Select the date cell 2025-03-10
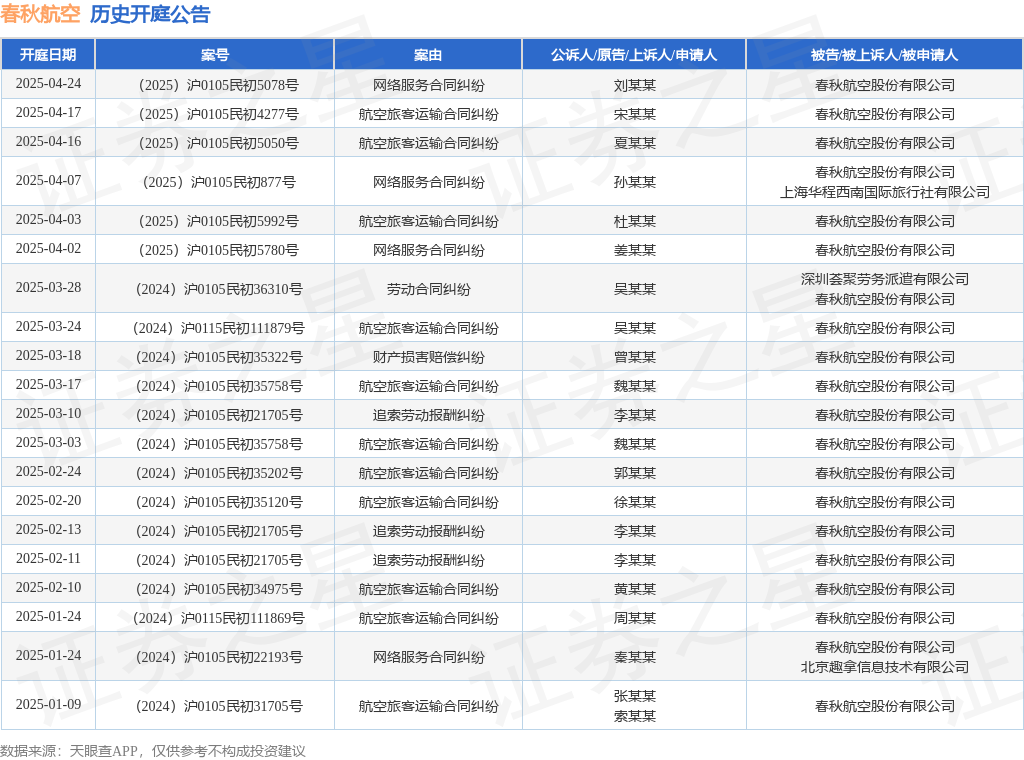 point(48,413)
